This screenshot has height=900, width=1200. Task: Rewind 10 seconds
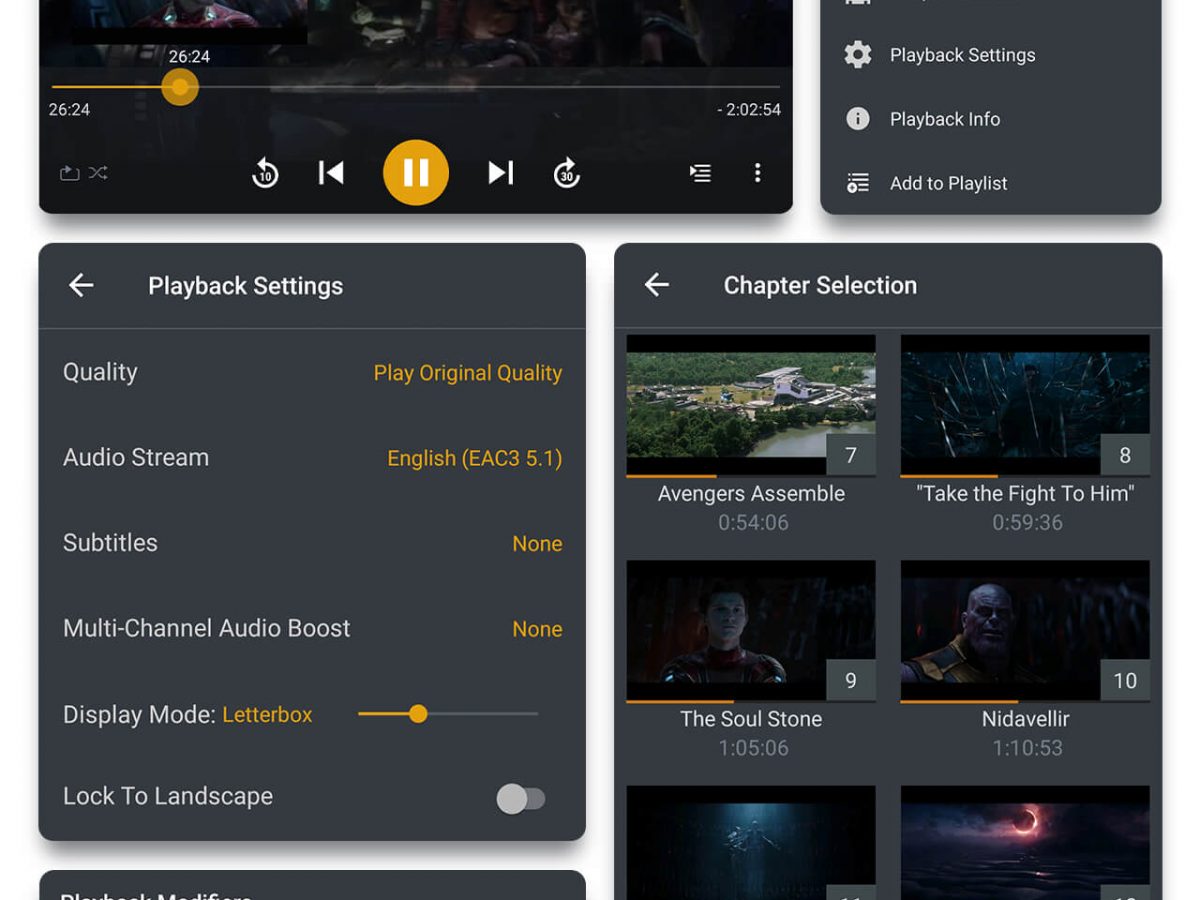point(265,173)
